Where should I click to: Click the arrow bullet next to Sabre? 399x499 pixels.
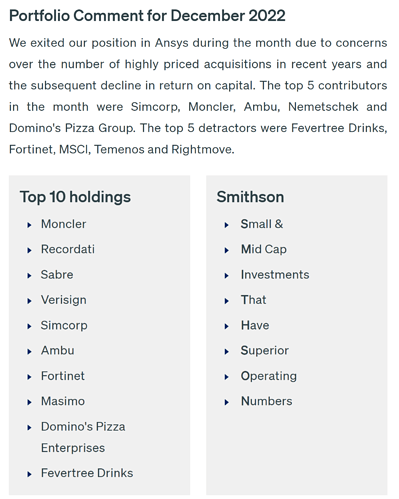point(29,276)
